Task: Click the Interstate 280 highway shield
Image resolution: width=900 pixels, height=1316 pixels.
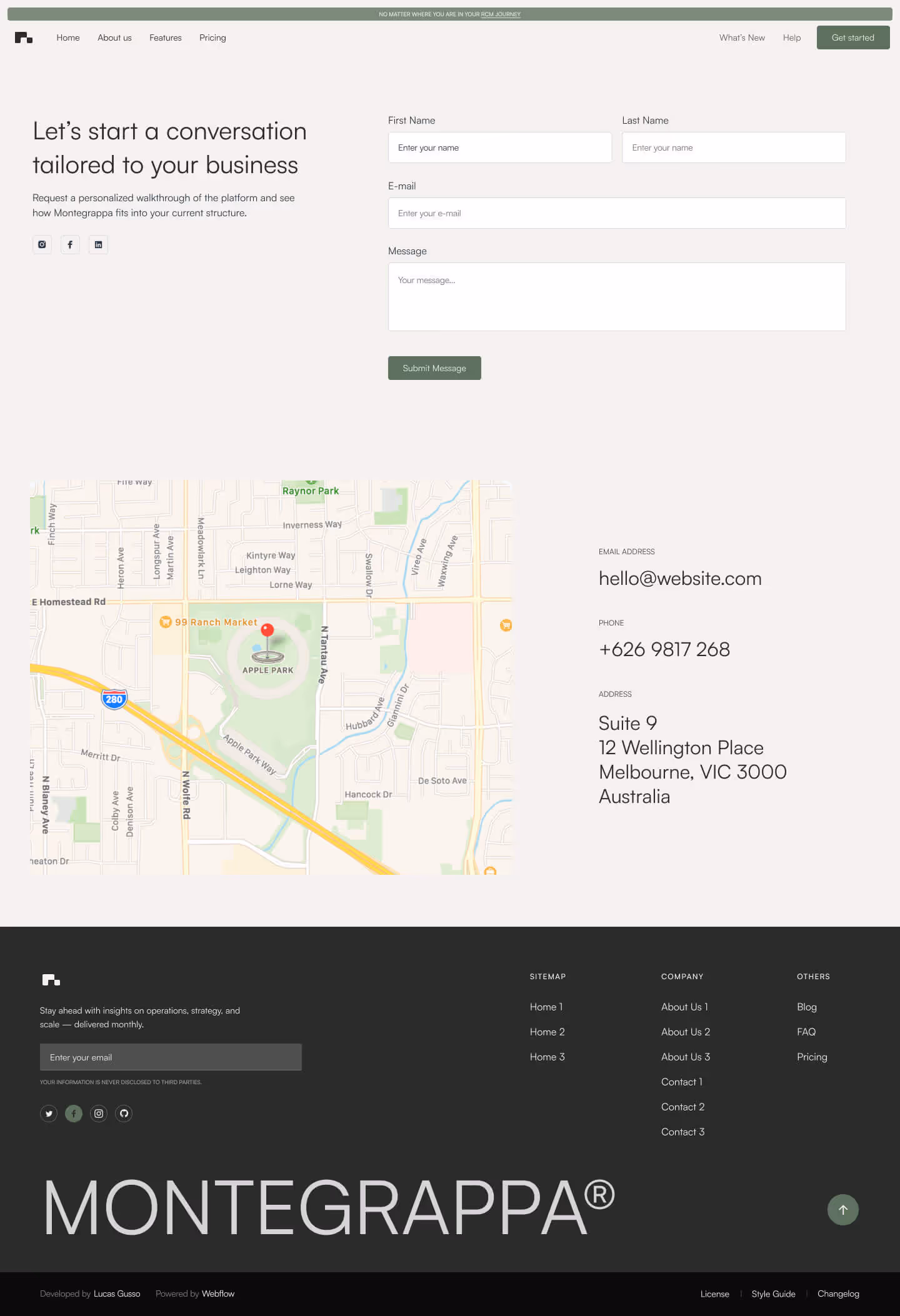Action: coord(114,699)
